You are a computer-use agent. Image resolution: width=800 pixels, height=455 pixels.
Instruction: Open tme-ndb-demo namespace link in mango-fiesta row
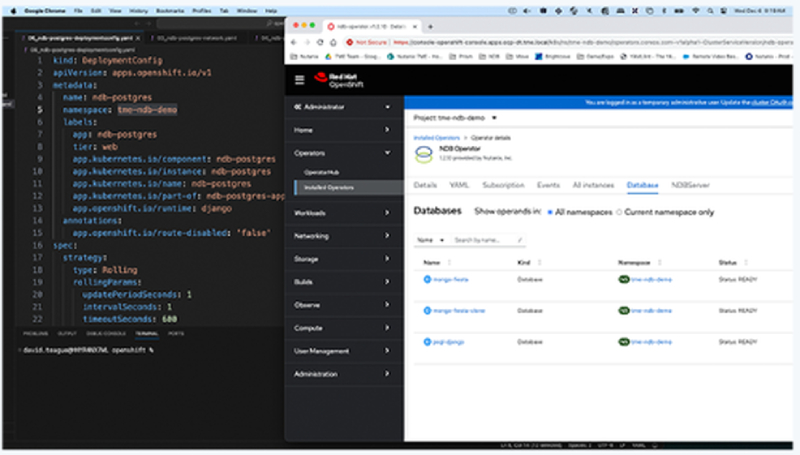(651, 280)
